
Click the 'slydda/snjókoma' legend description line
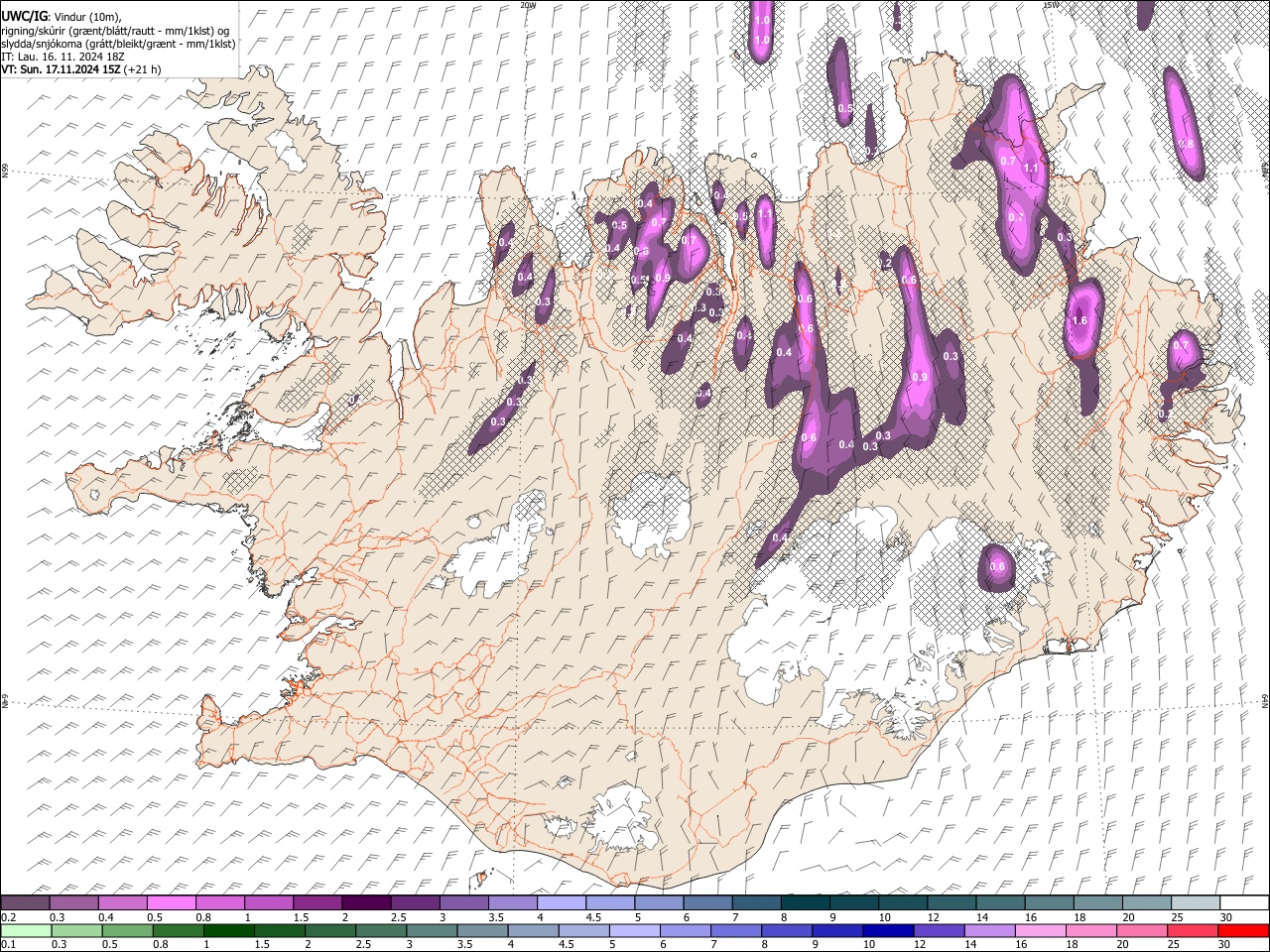click(x=118, y=44)
